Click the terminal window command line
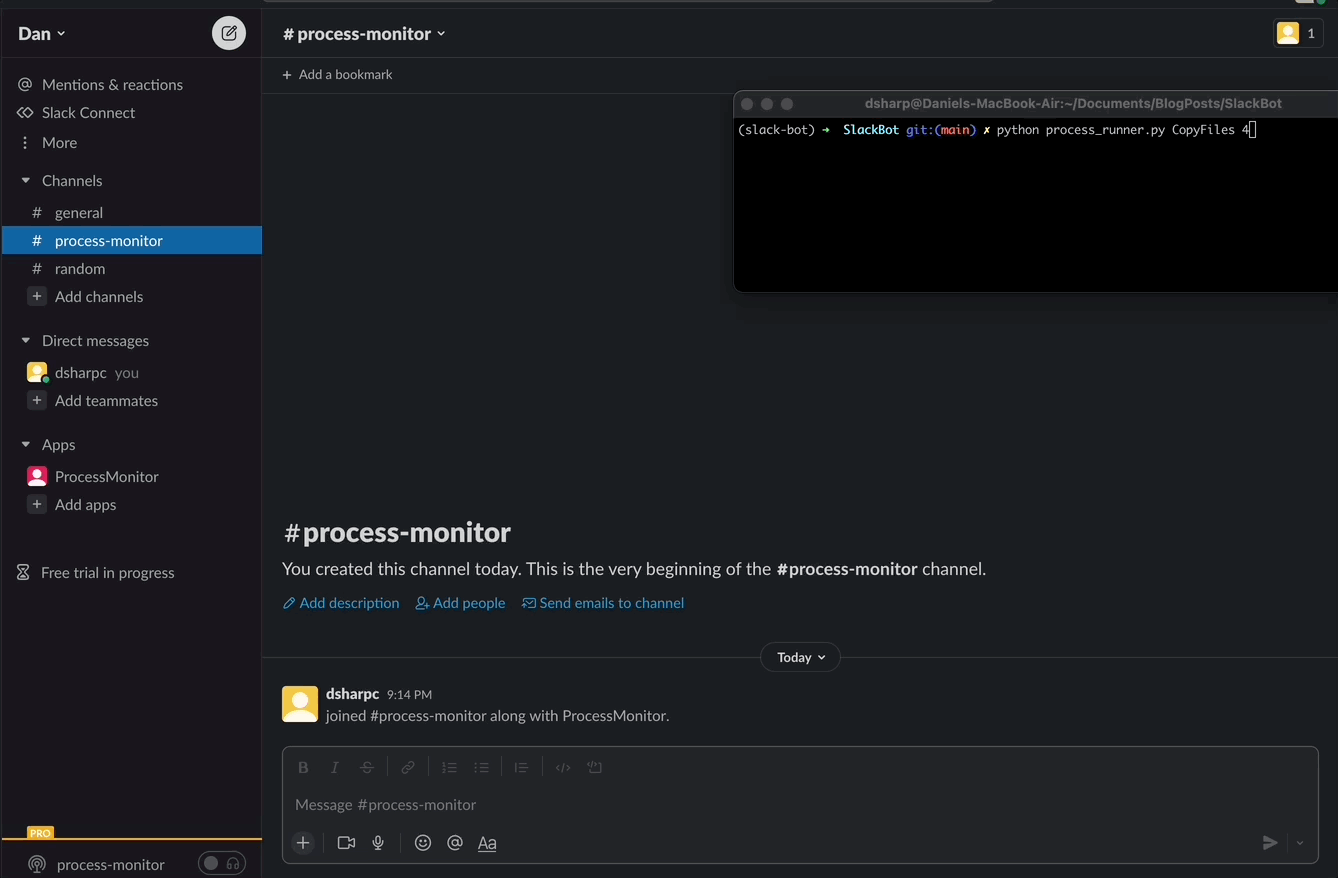This screenshot has height=878, width=1338. pos(996,130)
